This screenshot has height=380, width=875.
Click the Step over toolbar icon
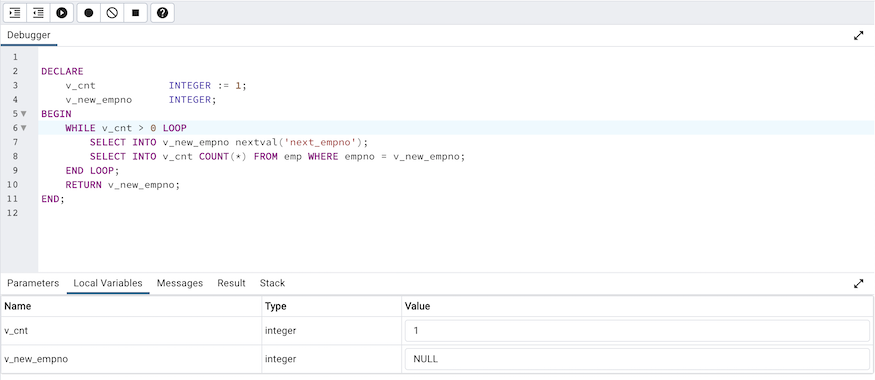click(39, 12)
